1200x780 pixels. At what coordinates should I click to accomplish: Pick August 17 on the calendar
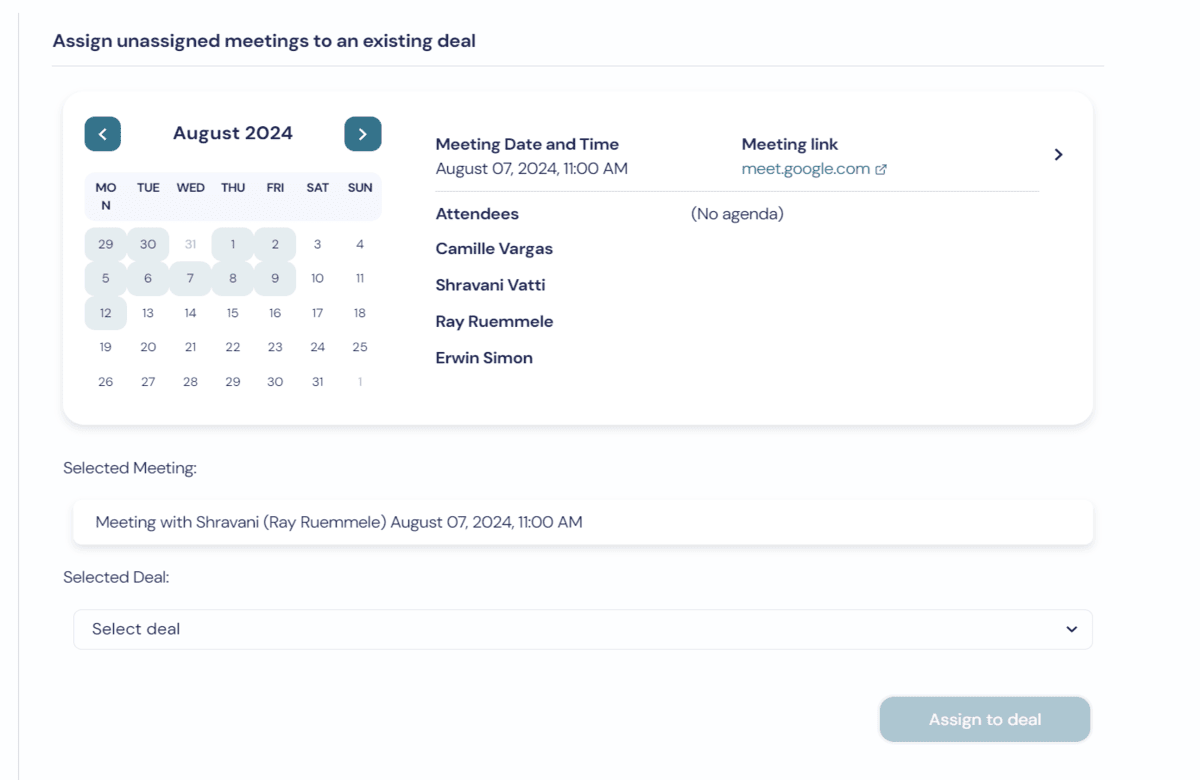tap(317, 313)
